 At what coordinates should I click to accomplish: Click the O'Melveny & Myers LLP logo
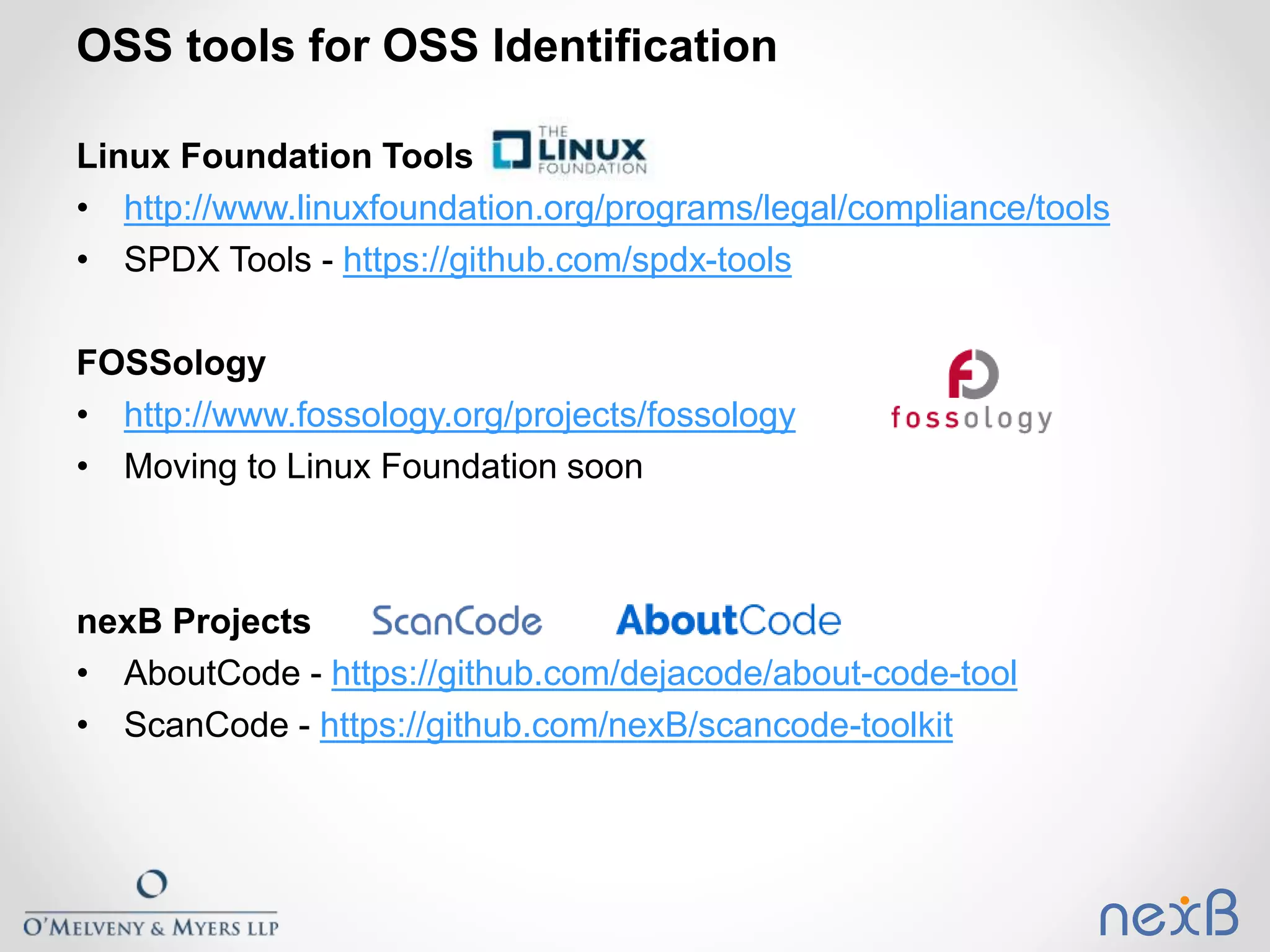(x=151, y=903)
